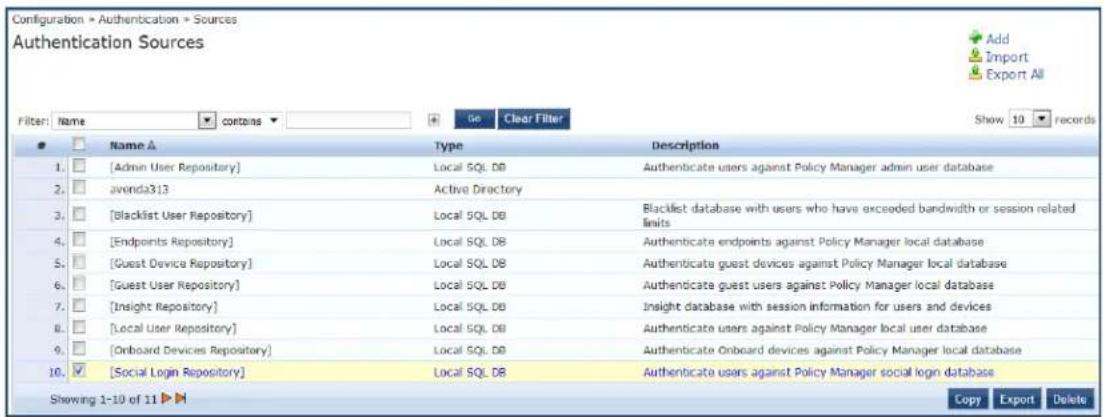This screenshot has height=417, width=1103.
Task: Open the Filter Name field dropdown
Action: pyautogui.click(x=135, y=120)
